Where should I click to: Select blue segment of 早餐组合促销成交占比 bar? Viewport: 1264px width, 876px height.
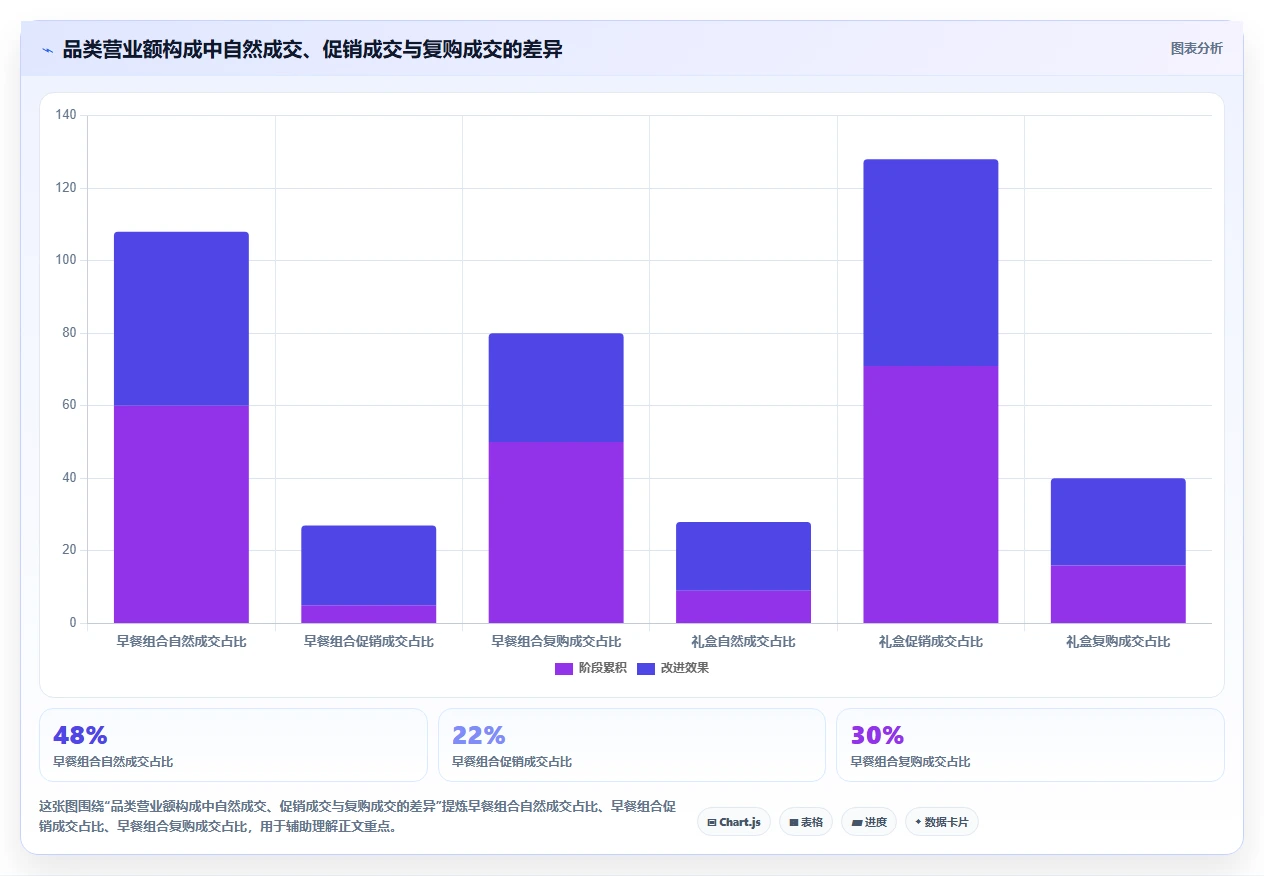coord(369,565)
